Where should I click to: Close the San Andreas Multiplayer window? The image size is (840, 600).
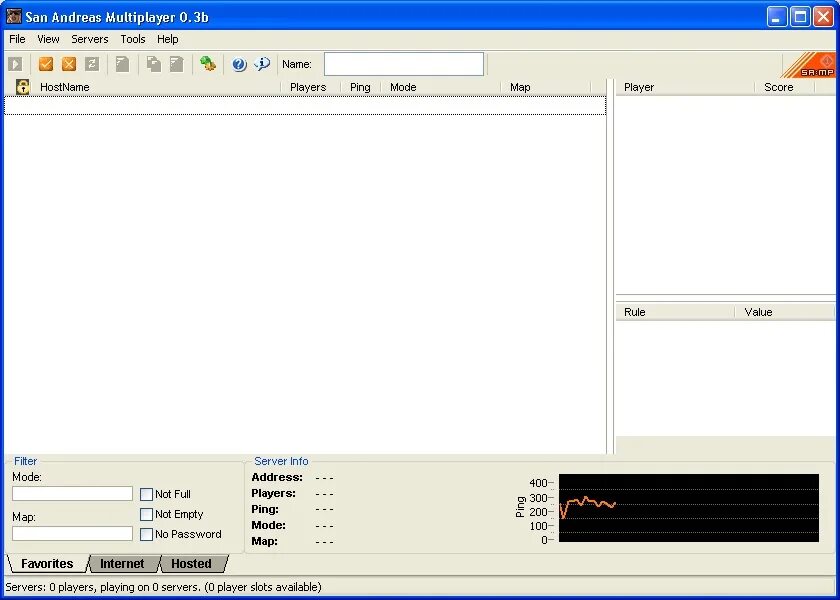point(823,17)
